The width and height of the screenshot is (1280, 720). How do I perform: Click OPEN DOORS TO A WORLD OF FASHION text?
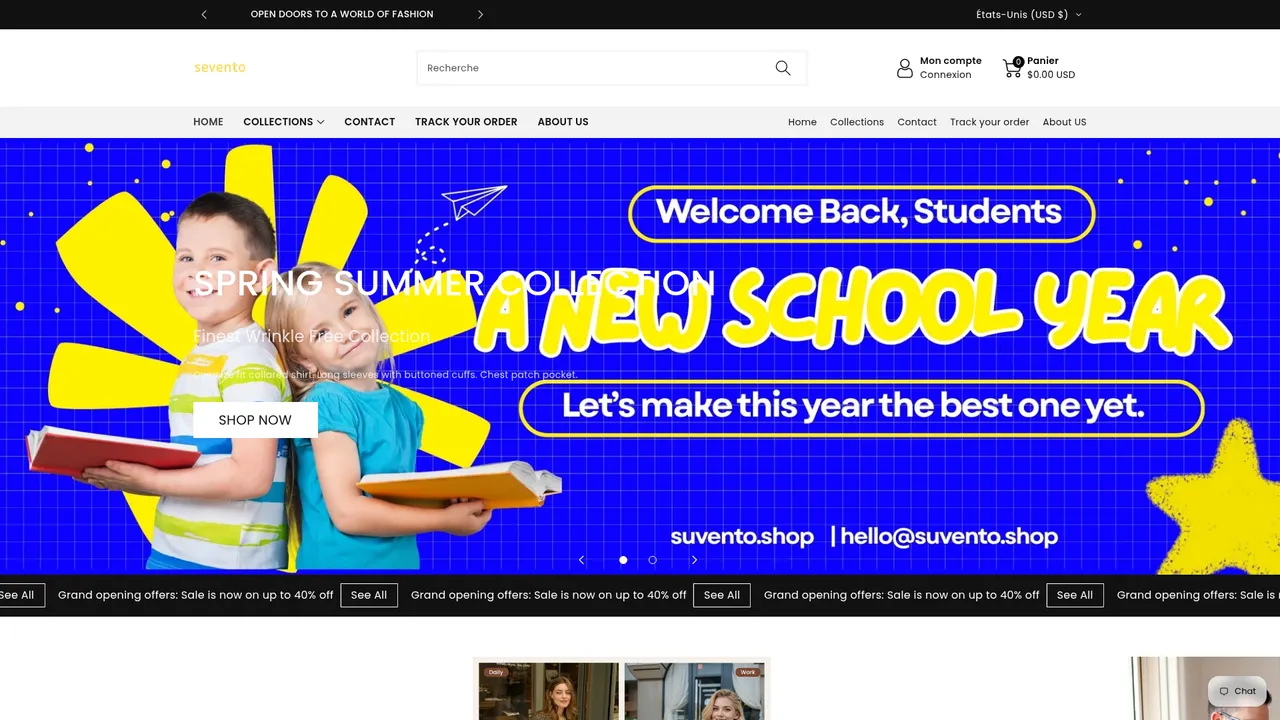342,14
